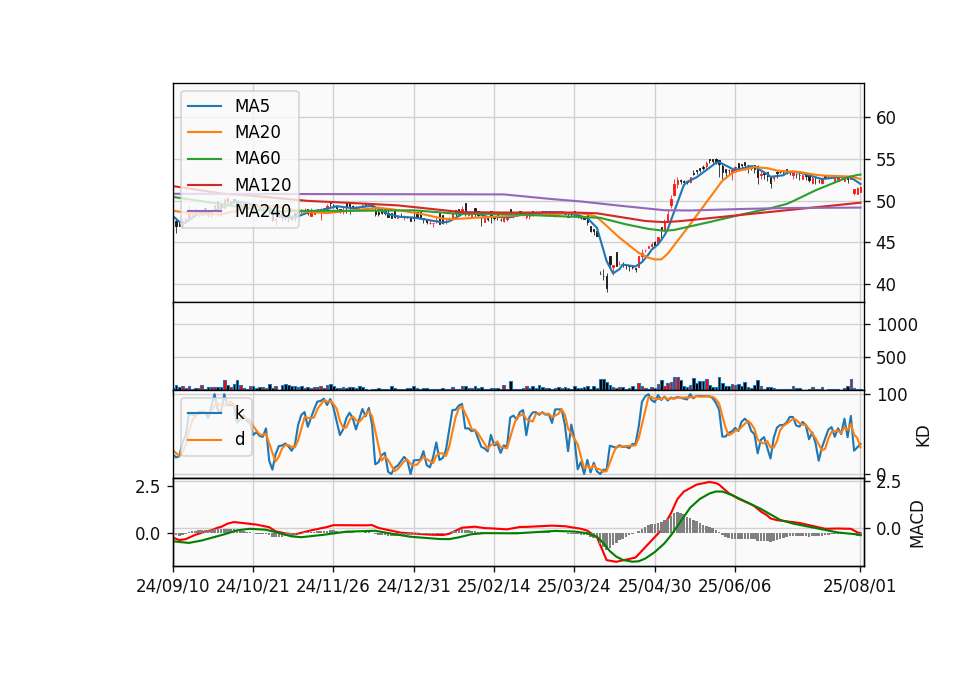
Task: Click the 24/10/21 date axis label
Action: point(253,586)
